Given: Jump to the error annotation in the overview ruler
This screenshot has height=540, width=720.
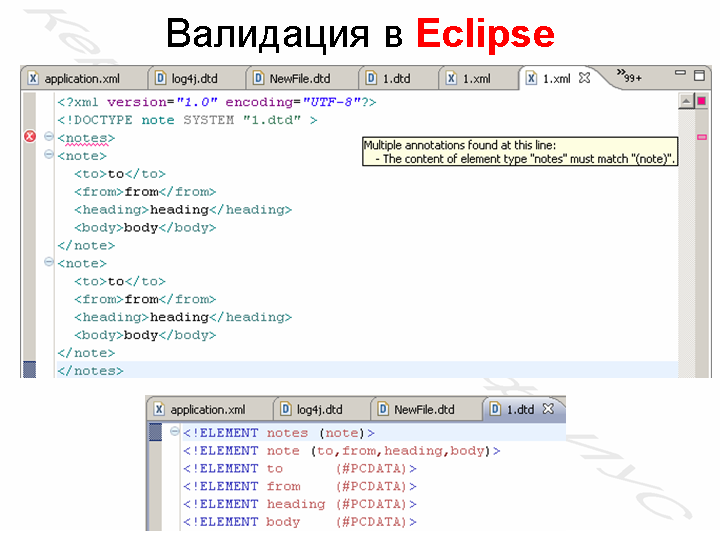Looking at the screenshot, I should pyautogui.click(x=702, y=137).
